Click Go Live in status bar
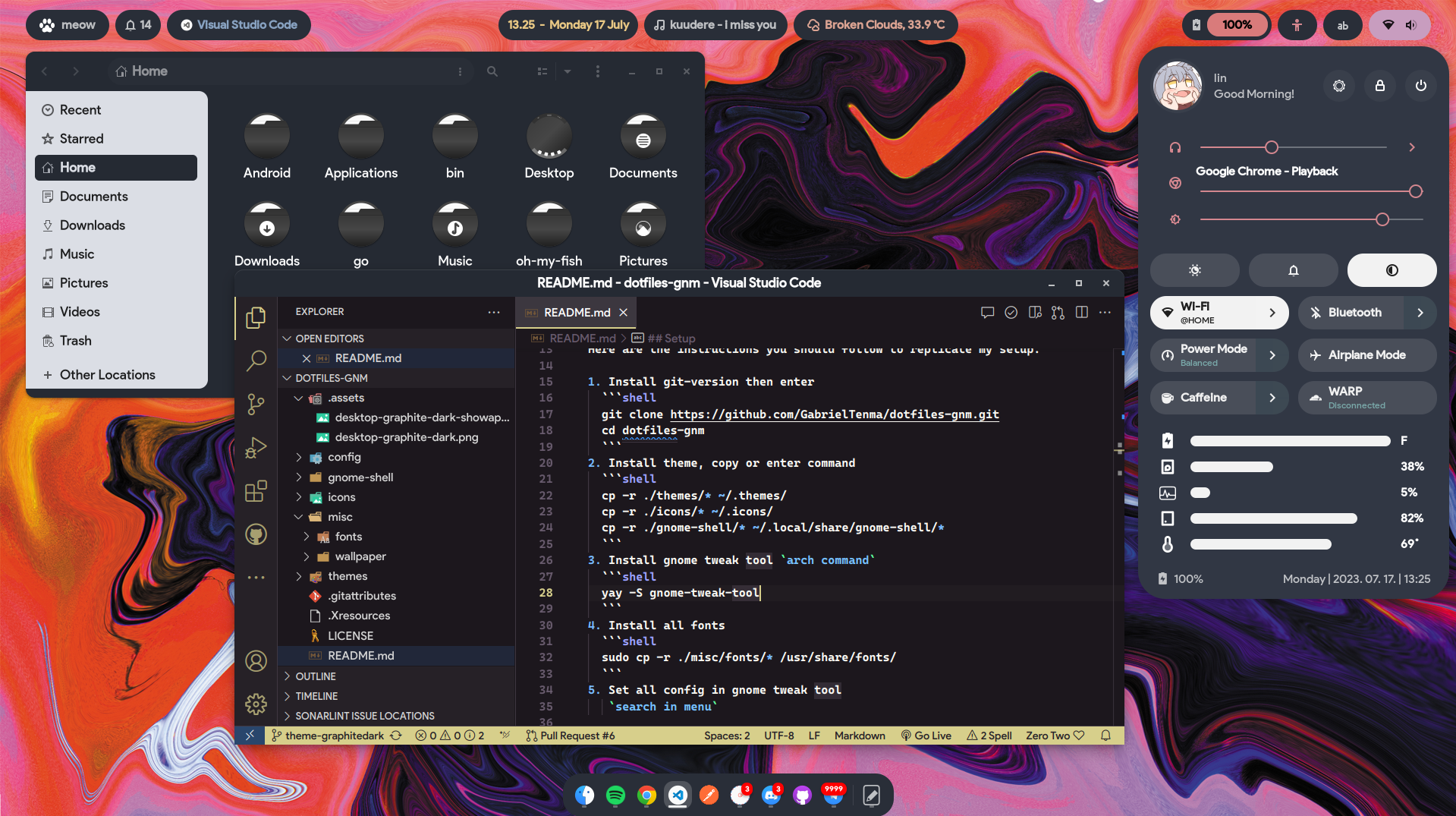The width and height of the screenshot is (1456, 816). (926, 736)
